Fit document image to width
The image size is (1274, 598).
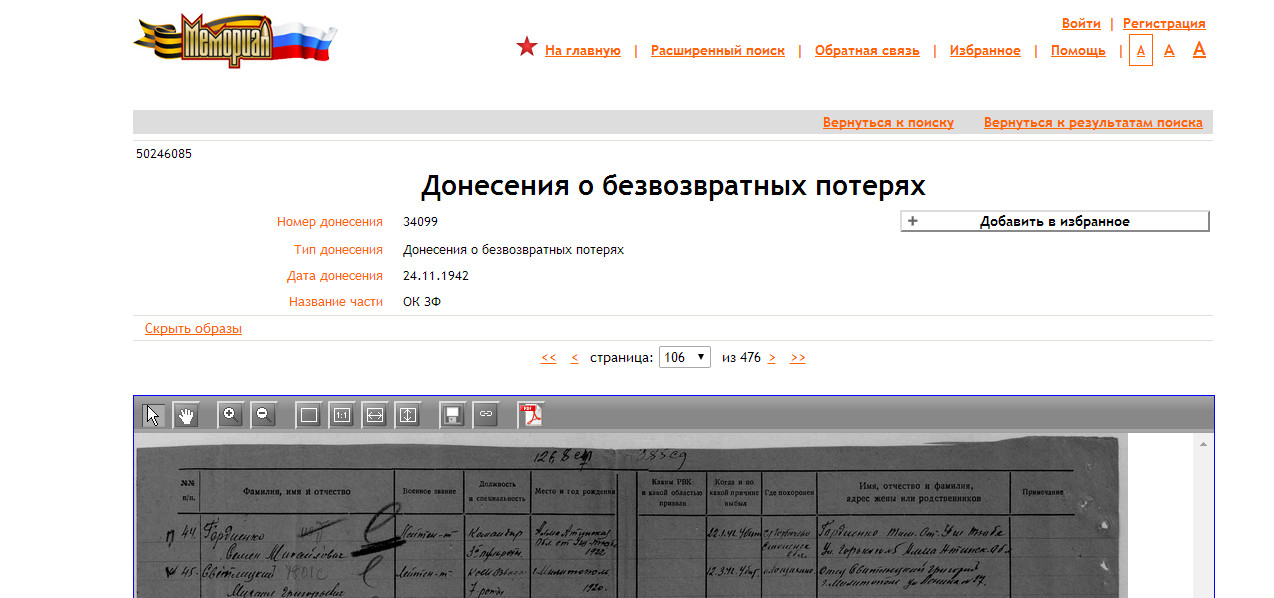point(375,415)
